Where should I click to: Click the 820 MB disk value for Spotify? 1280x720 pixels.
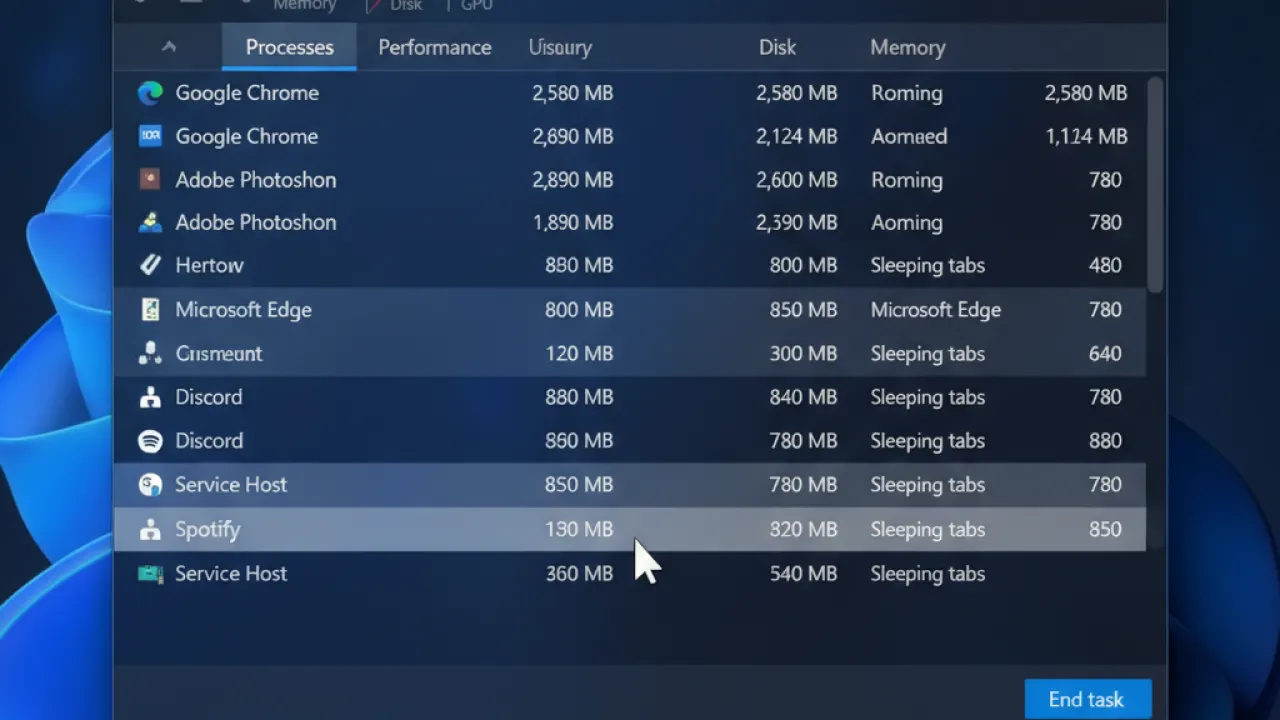(803, 530)
